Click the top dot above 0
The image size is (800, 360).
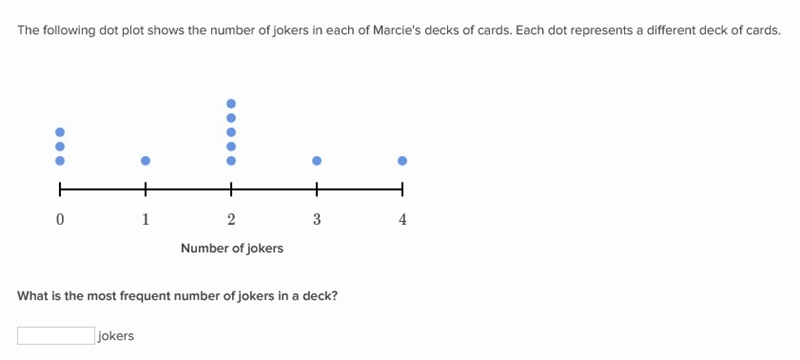[x=60, y=132]
